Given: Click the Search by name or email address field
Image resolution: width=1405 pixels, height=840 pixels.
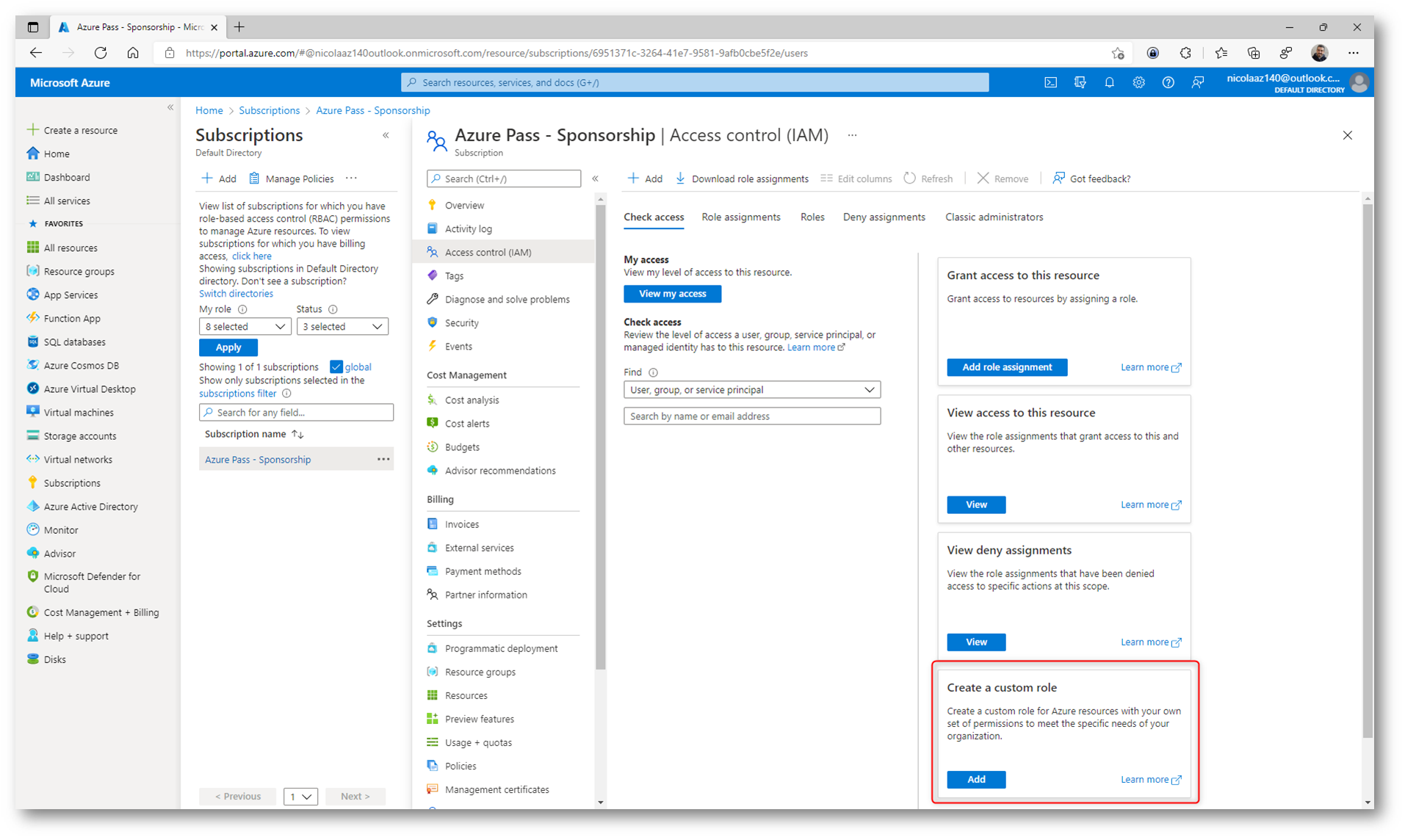Looking at the screenshot, I should 752,416.
